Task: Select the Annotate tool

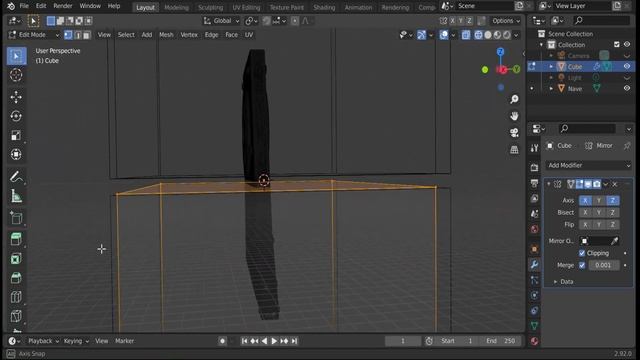Action: (x=16, y=177)
